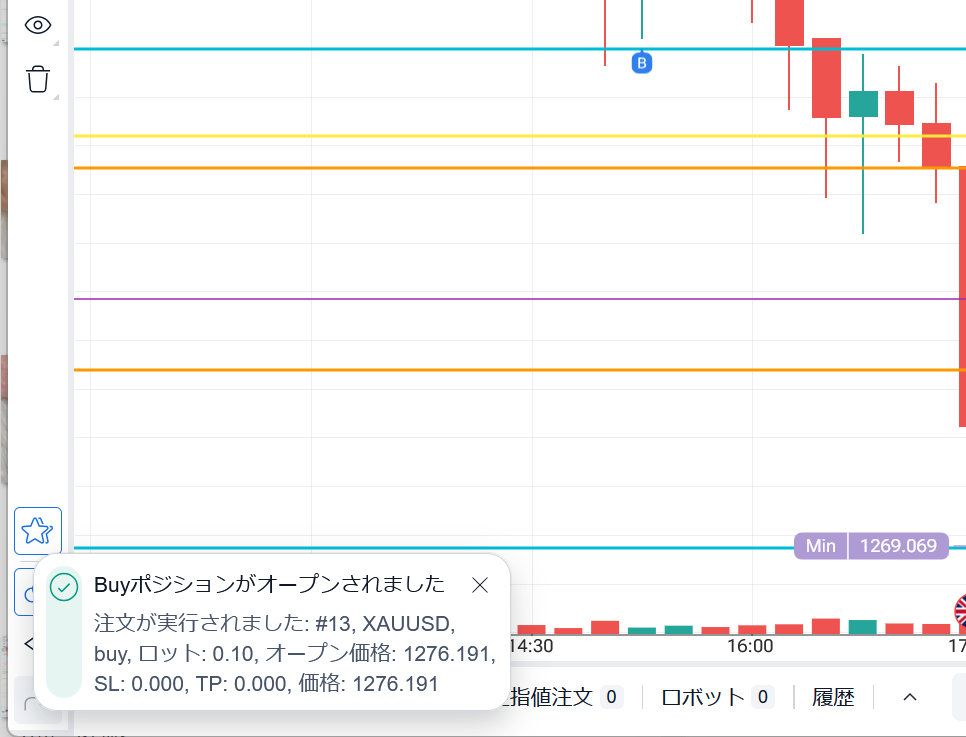
Task: Click the trash bin delete drawings icon
Action: coord(38,79)
